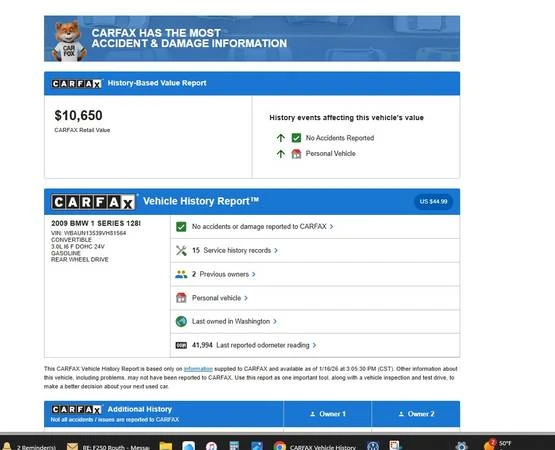Screen dimensions: 555x450
Task: Click the green checkmark beside No accidents or damage
Action: (x=181, y=227)
